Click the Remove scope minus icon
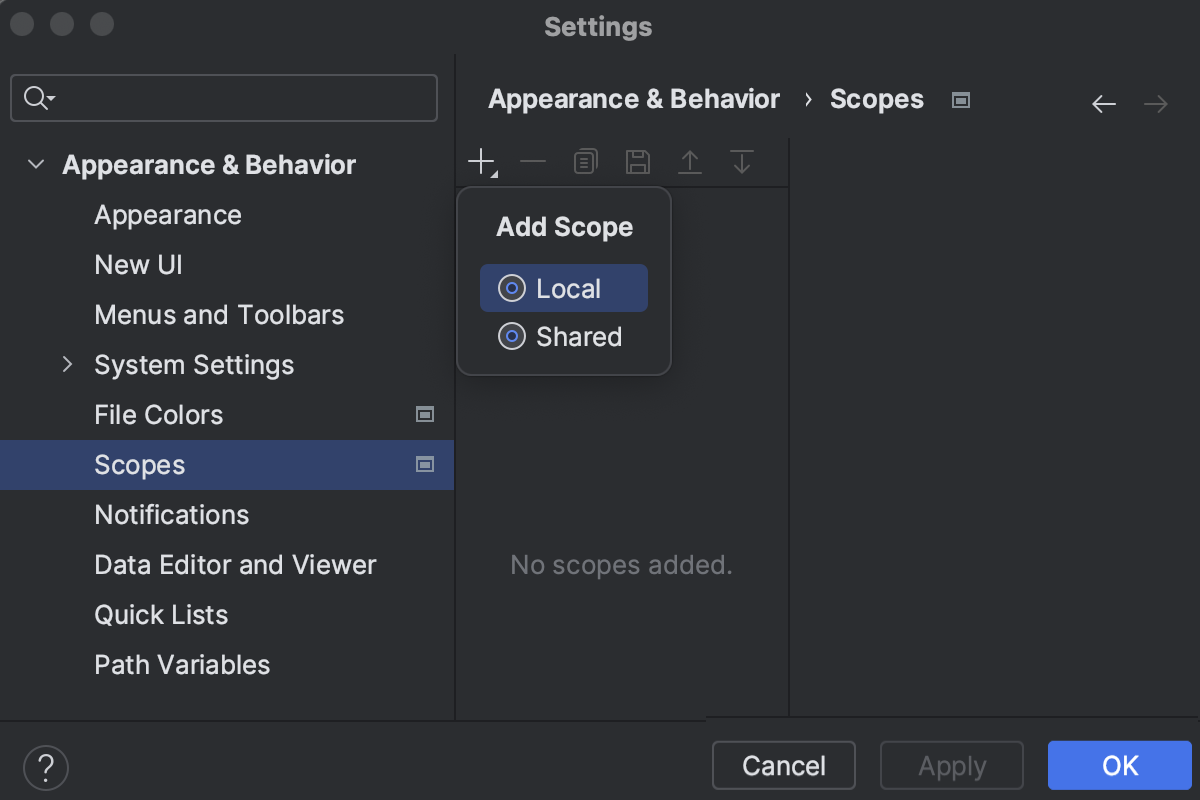1200x800 pixels. tap(534, 160)
